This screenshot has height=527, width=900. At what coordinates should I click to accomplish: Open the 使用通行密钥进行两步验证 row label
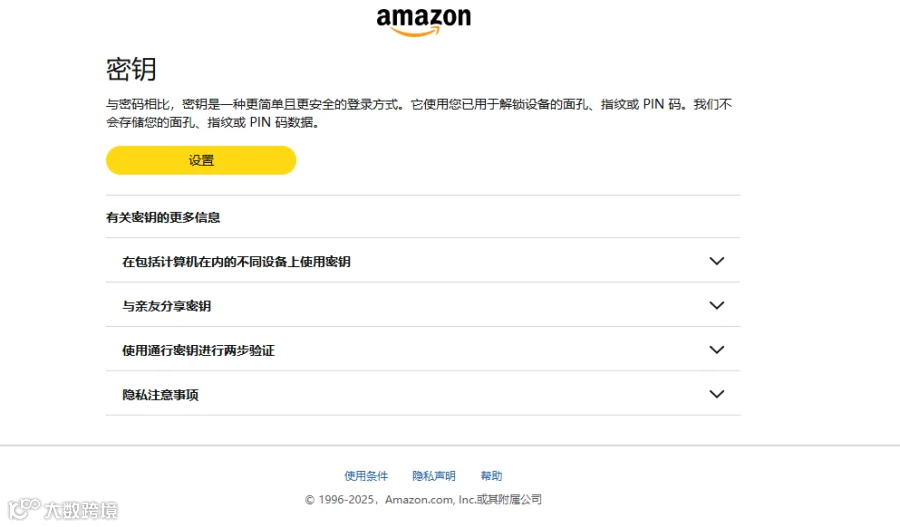pos(198,350)
